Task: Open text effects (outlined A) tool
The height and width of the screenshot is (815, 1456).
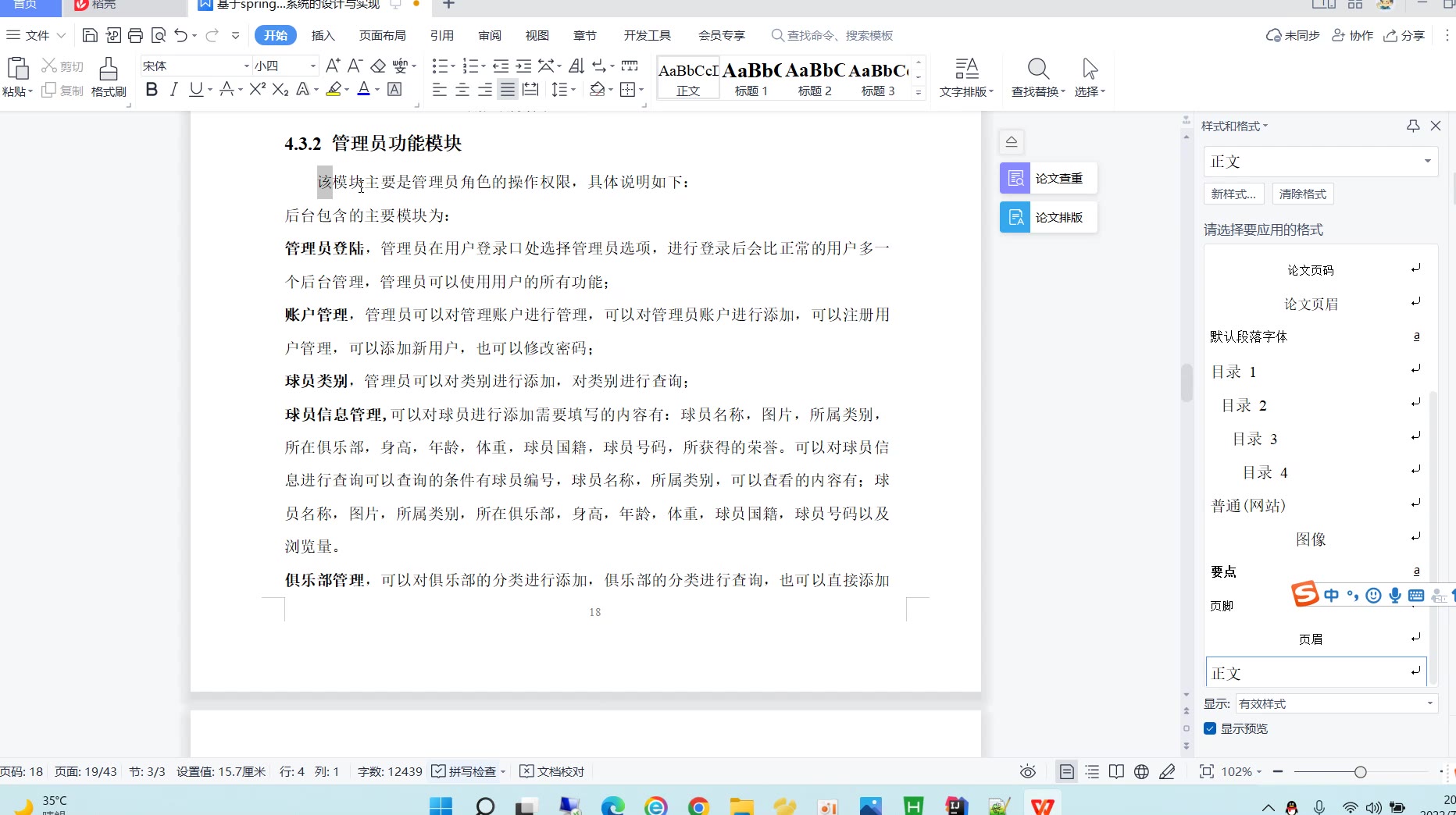Action: (x=303, y=89)
